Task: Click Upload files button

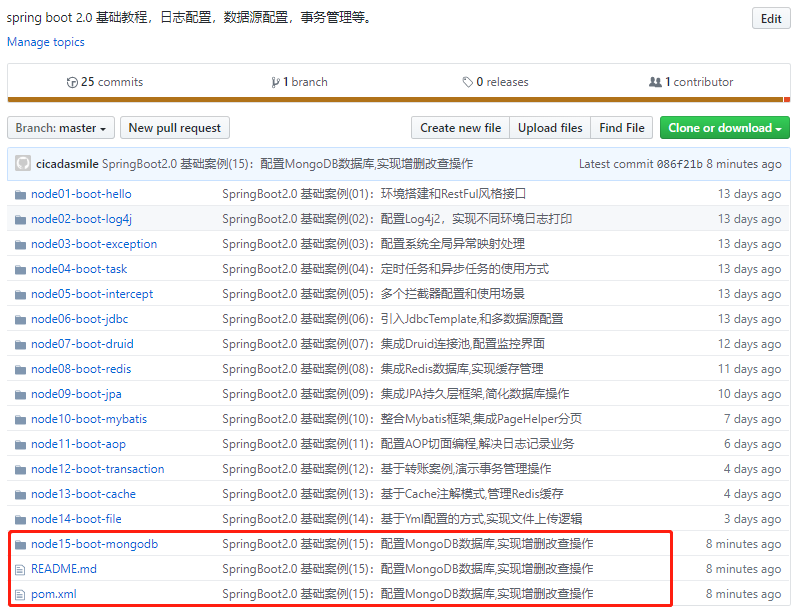Action: (550, 127)
